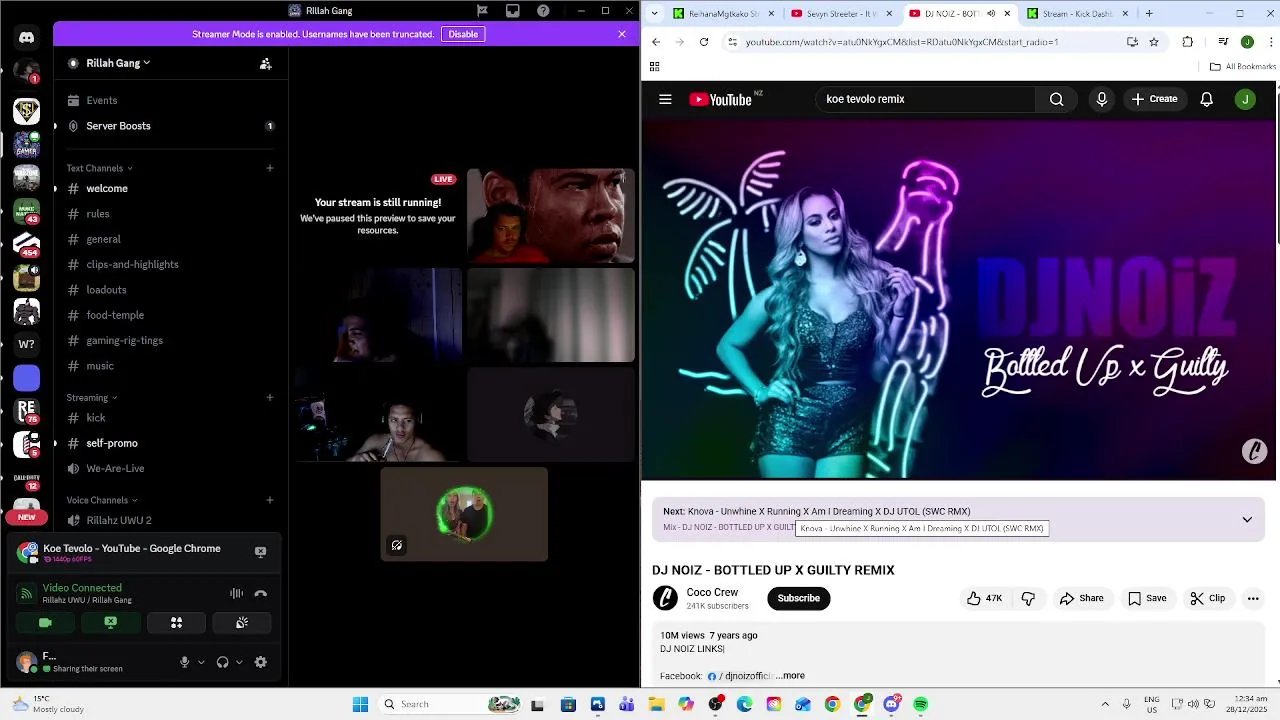The width and height of the screenshot is (1280, 720).
Task: Open All Bookmarks folder
Action: (1242, 67)
